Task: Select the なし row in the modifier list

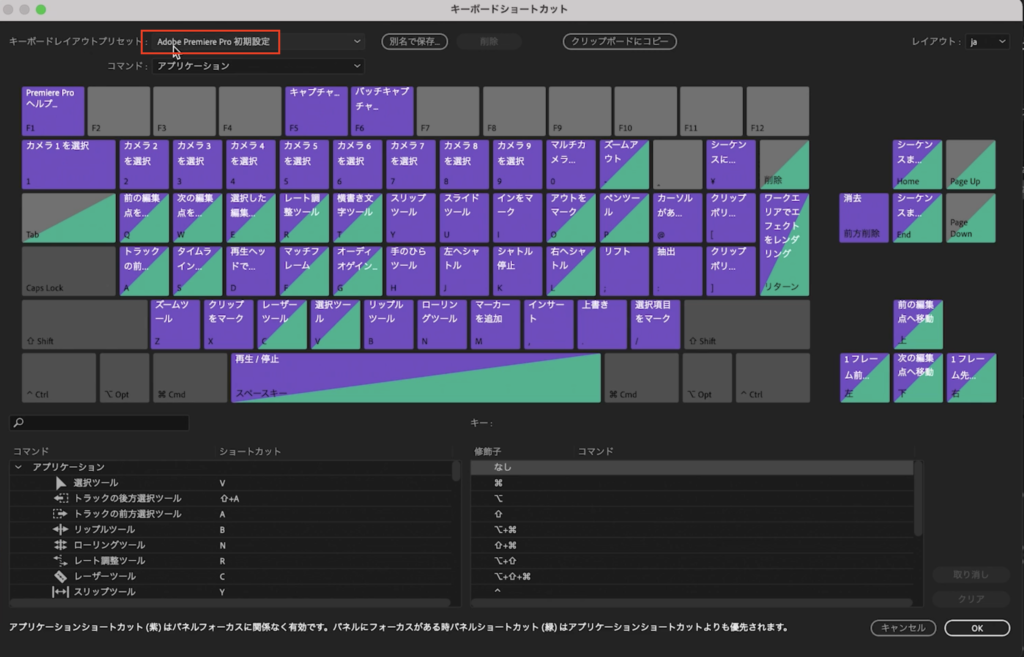Action: pyautogui.click(x=692, y=467)
